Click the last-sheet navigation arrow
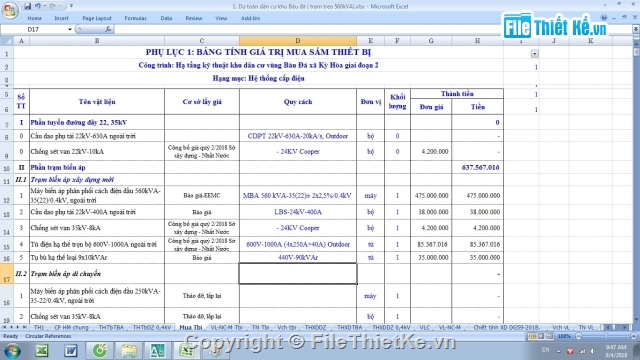Image resolution: width=640 pixels, height=360 pixels. 24,327
